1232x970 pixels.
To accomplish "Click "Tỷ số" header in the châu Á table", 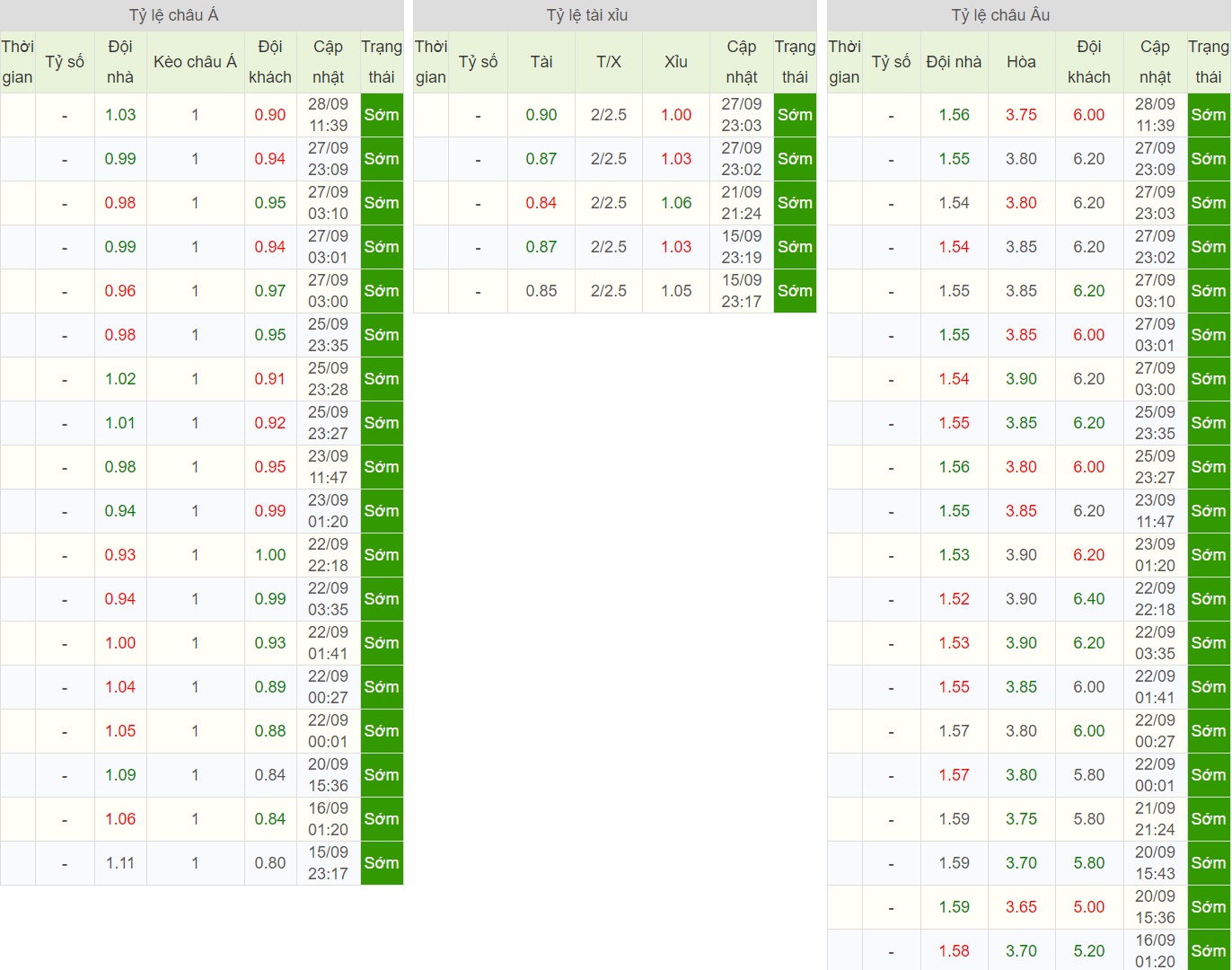I will [65, 62].
